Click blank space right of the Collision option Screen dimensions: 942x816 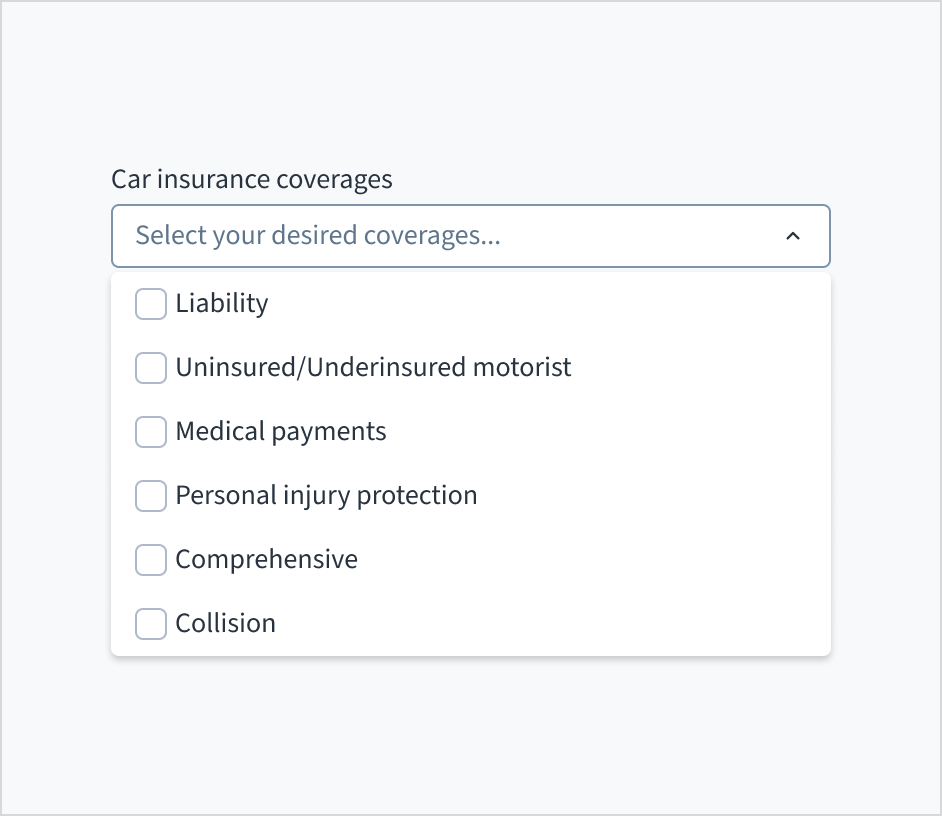(600, 624)
